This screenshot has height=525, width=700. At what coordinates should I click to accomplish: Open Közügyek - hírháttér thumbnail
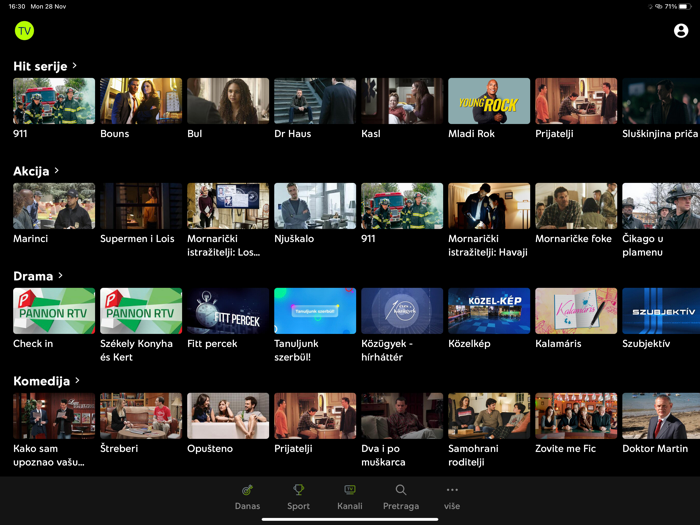(402, 311)
